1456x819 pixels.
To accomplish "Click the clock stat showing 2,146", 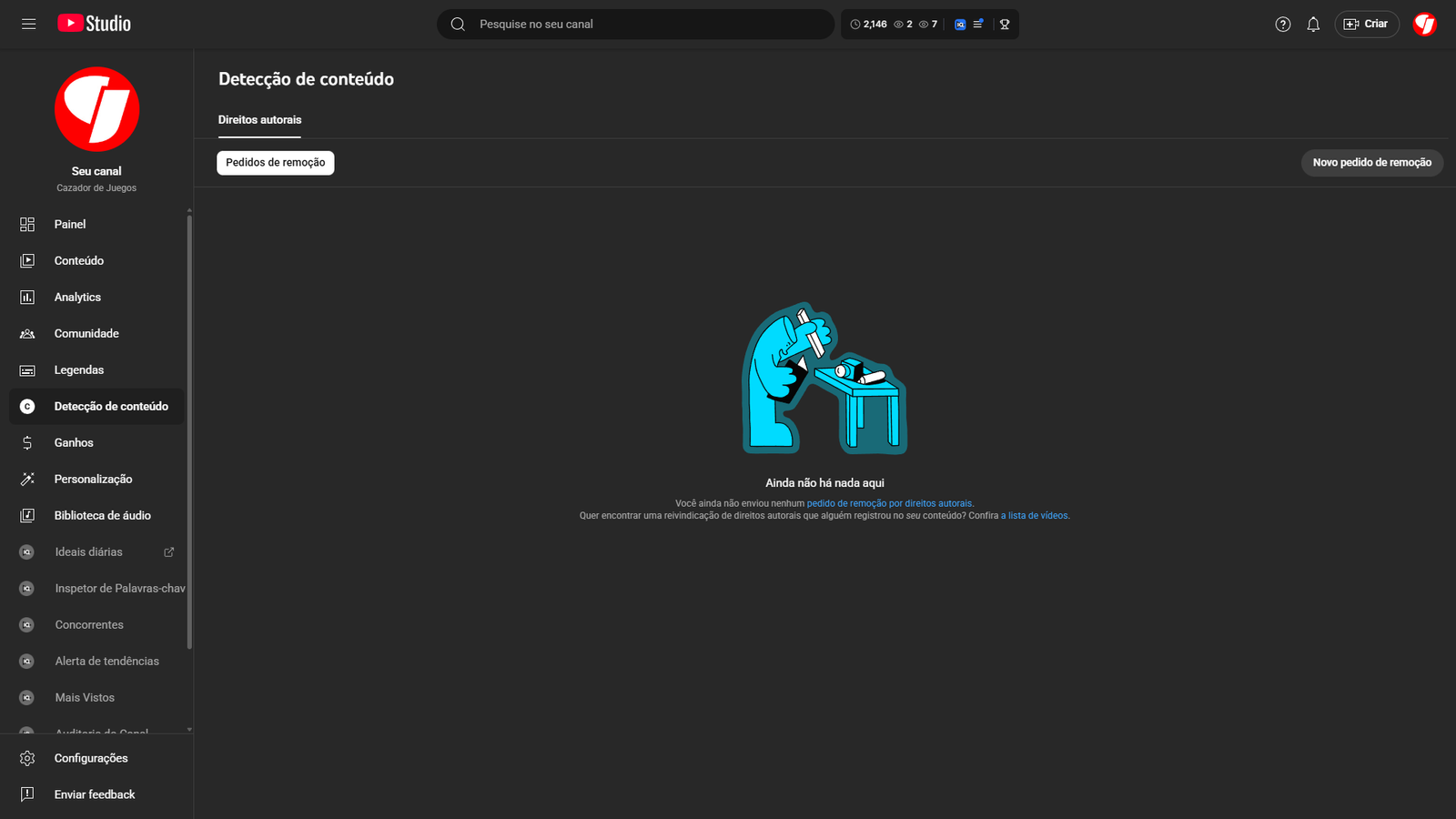I will coord(868,25).
